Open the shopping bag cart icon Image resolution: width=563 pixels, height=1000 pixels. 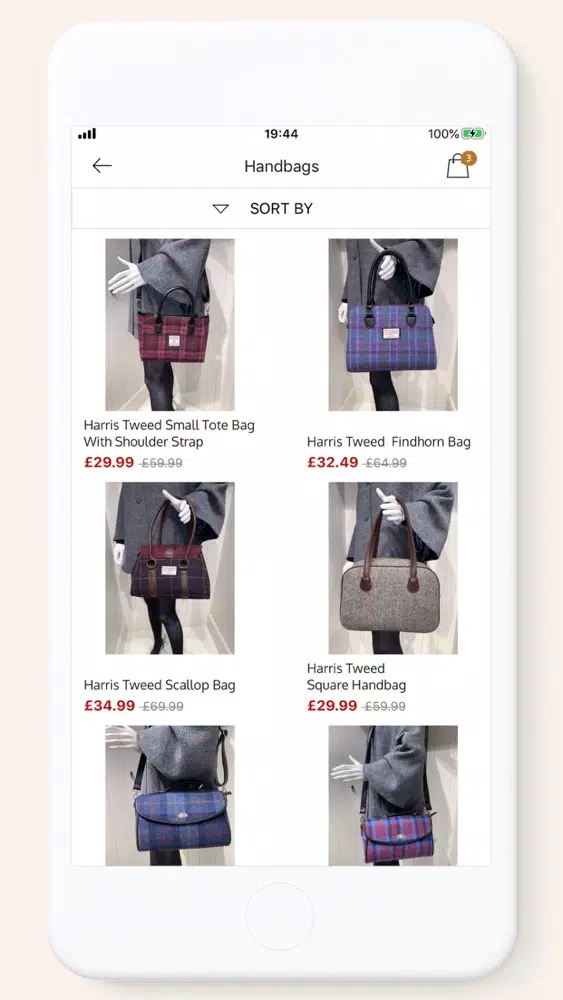(x=457, y=167)
